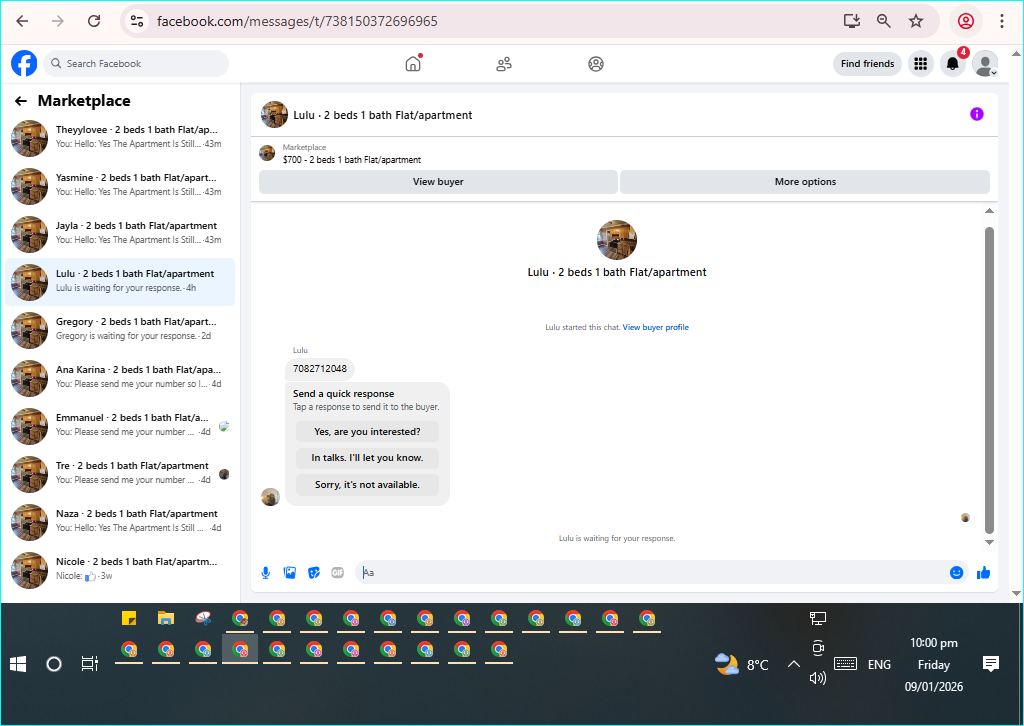The image size is (1024, 726).
Task: Show hidden system tray icons chevron
Action: point(793,664)
